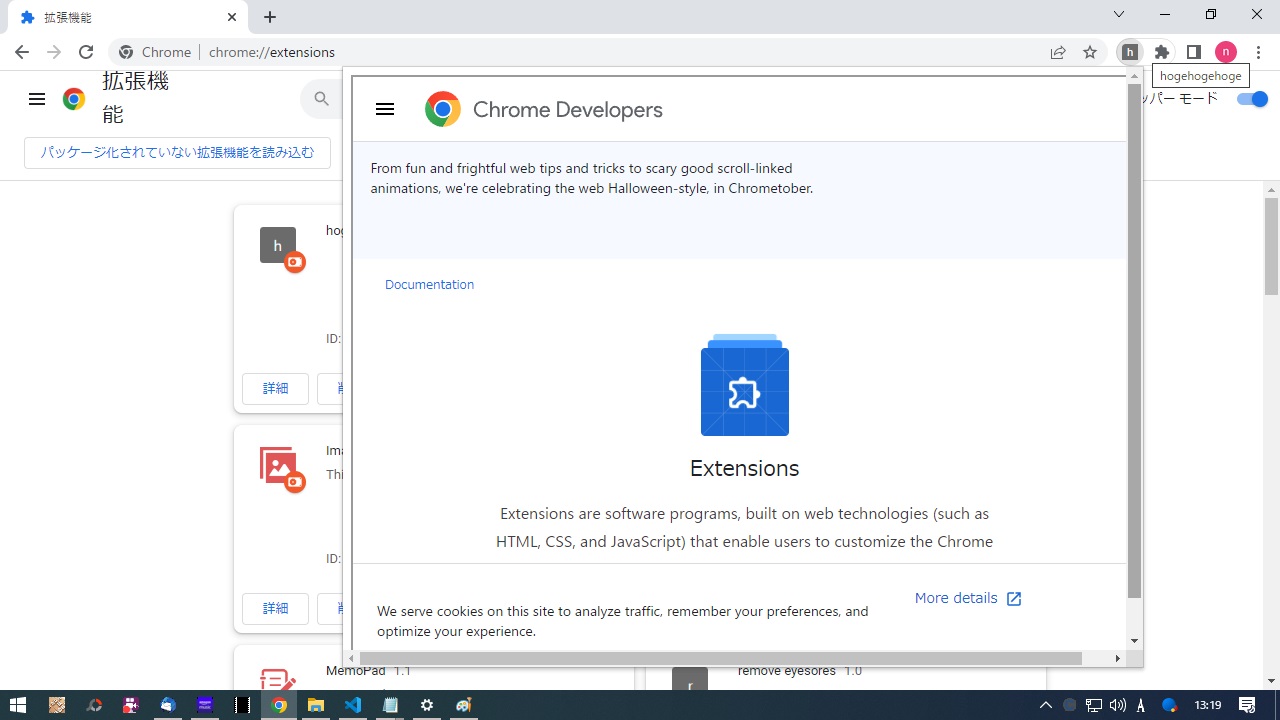Bookmark this page with the star
Screen dimensions: 1280x720
[1090, 52]
